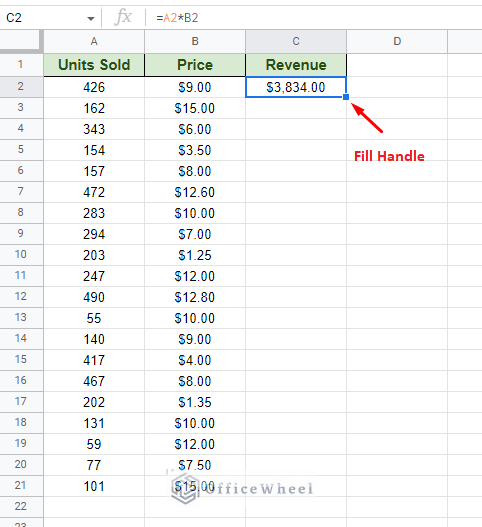The height and width of the screenshot is (527, 482).
Task: Select column A header
Action: (94, 41)
